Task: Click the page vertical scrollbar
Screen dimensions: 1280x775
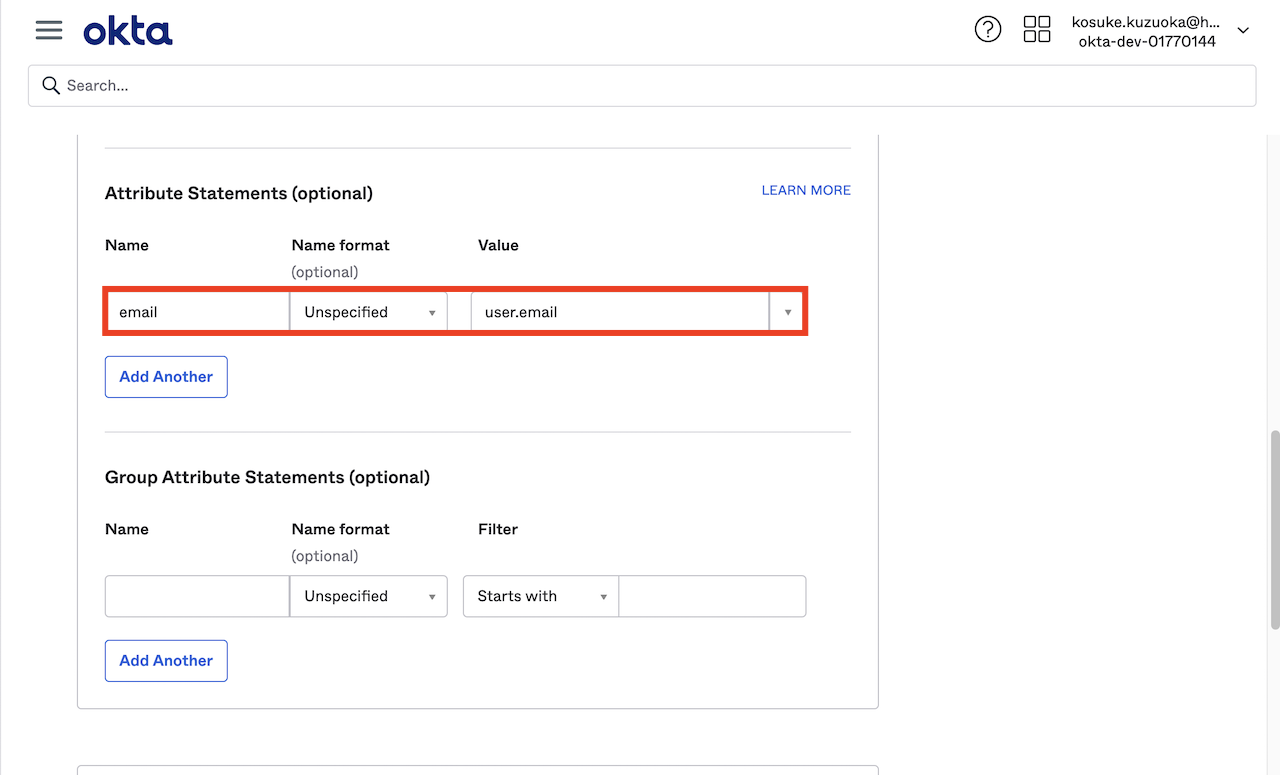Action: point(1274,530)
